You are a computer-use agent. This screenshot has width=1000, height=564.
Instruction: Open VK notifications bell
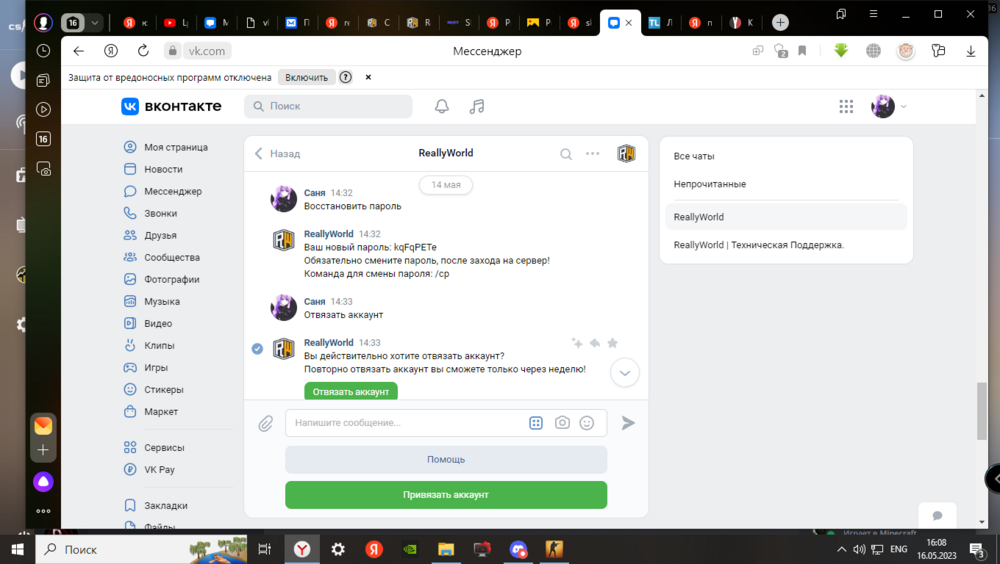(441, 107)
